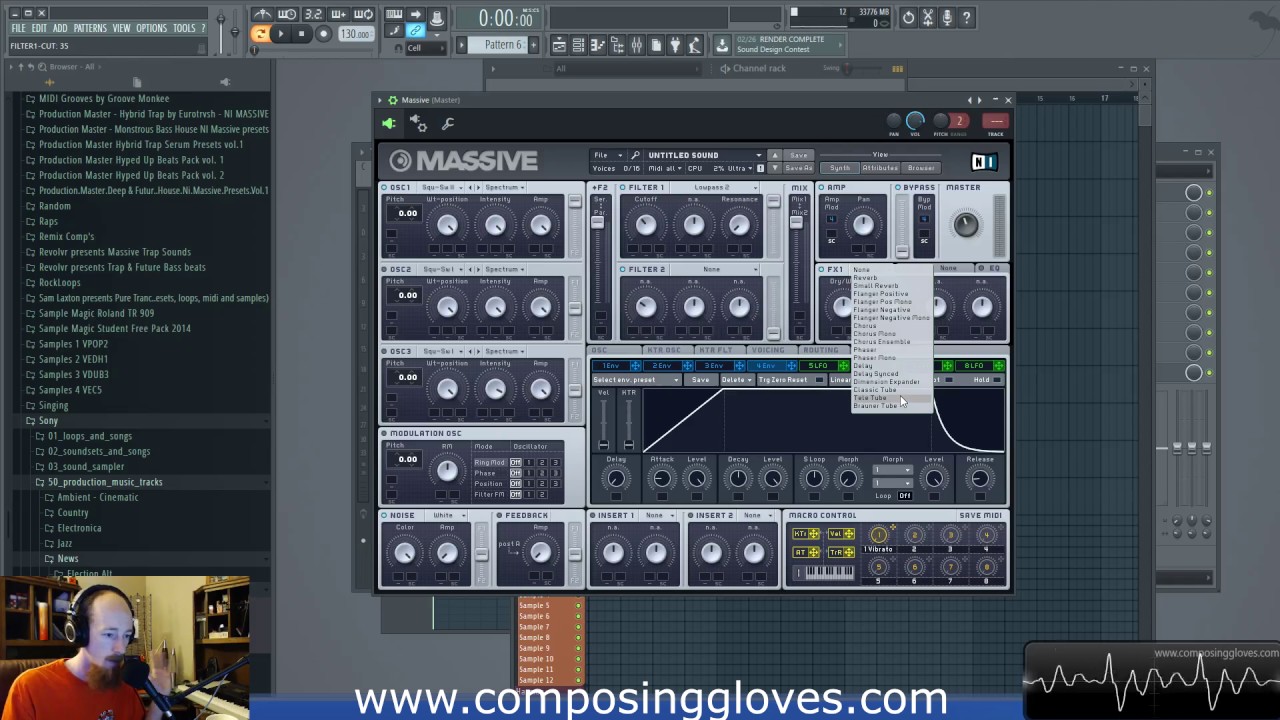Open the plugin gear settings in Massive wrapper
Viewport: 1280px width, 720px height.
tap(419, 124)
